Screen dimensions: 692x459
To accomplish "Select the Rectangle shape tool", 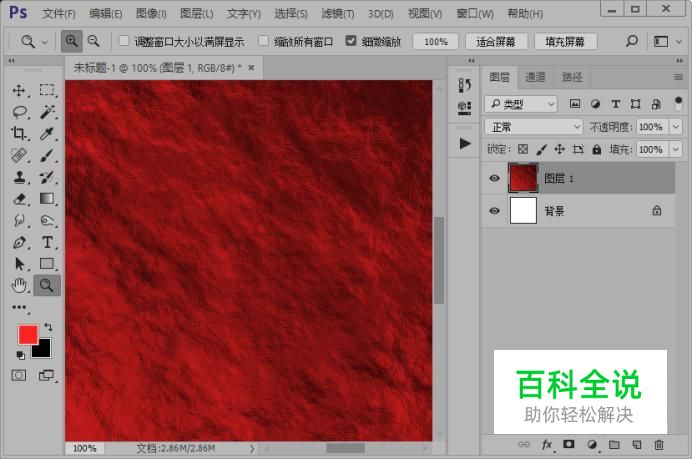I will tap(47, 264).
